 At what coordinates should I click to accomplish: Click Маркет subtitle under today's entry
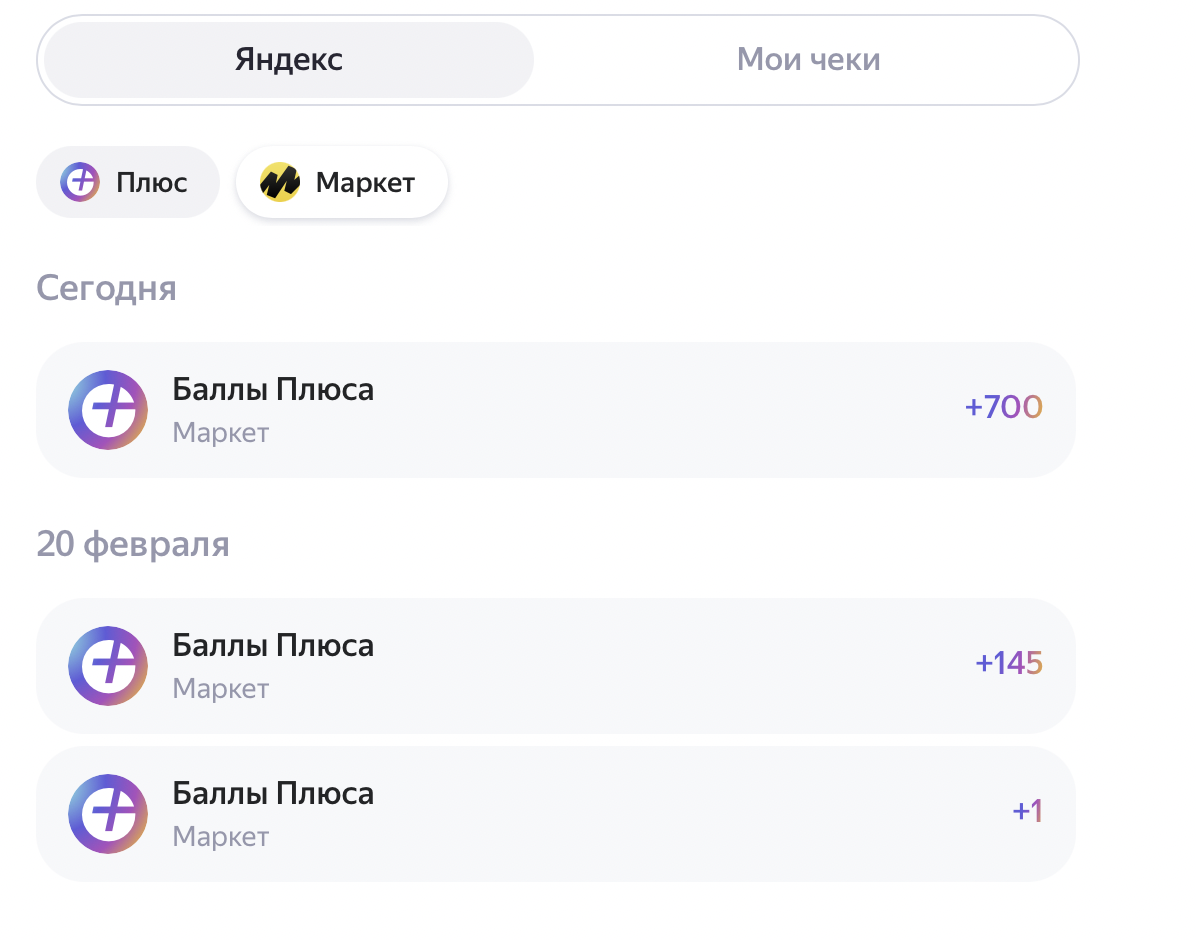click(x=220, y=433)
